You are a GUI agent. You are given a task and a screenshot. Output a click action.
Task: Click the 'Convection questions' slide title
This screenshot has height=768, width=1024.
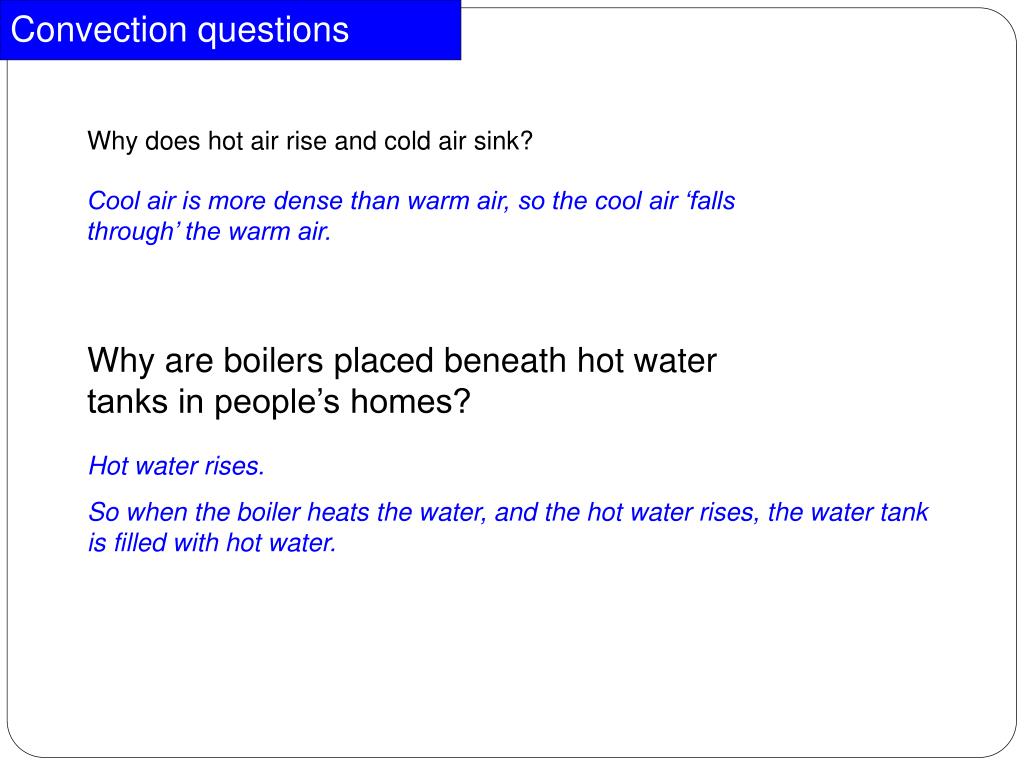pos(180,30)
